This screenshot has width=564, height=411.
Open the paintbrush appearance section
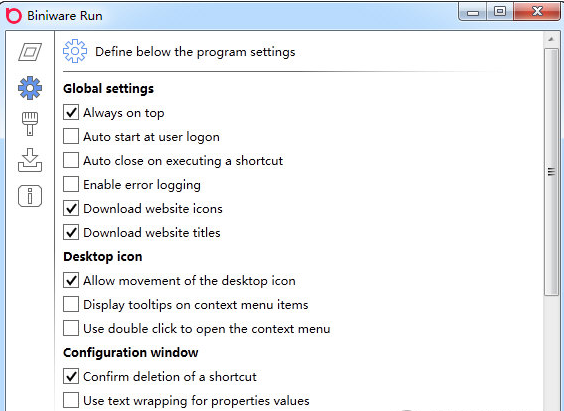click(x=30, y=124)
